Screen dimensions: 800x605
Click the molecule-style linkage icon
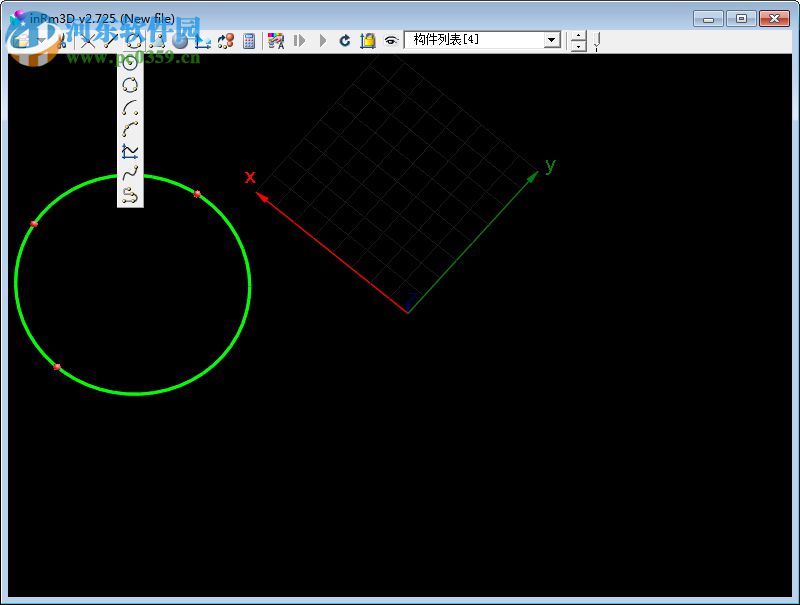click(x=226, y=41)
